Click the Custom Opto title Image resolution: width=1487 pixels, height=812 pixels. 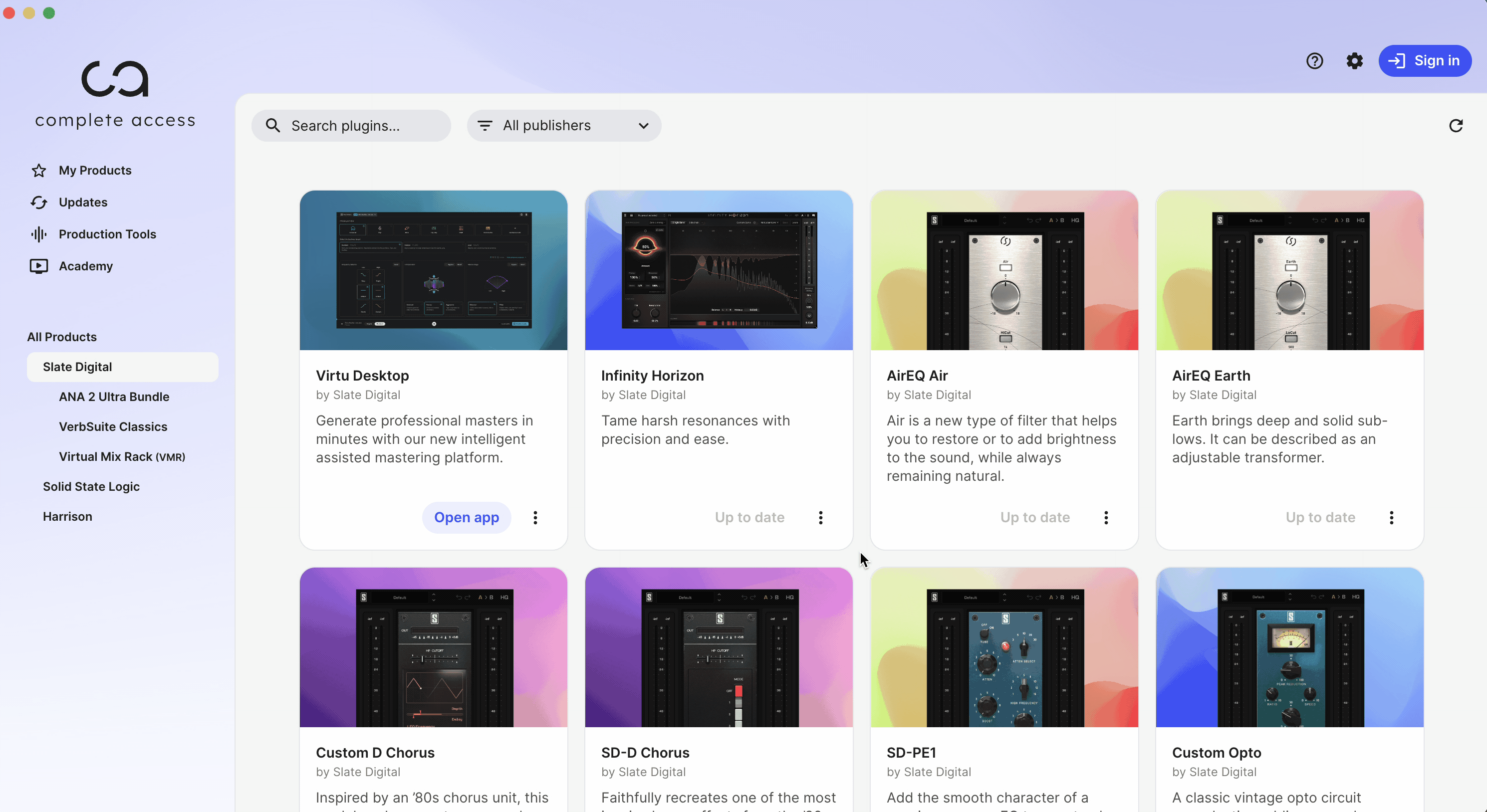(1216, 753)
